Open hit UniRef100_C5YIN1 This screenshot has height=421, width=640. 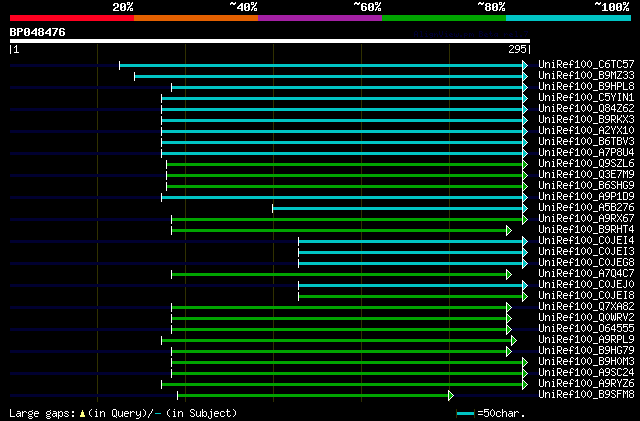[x=586, y=98]
